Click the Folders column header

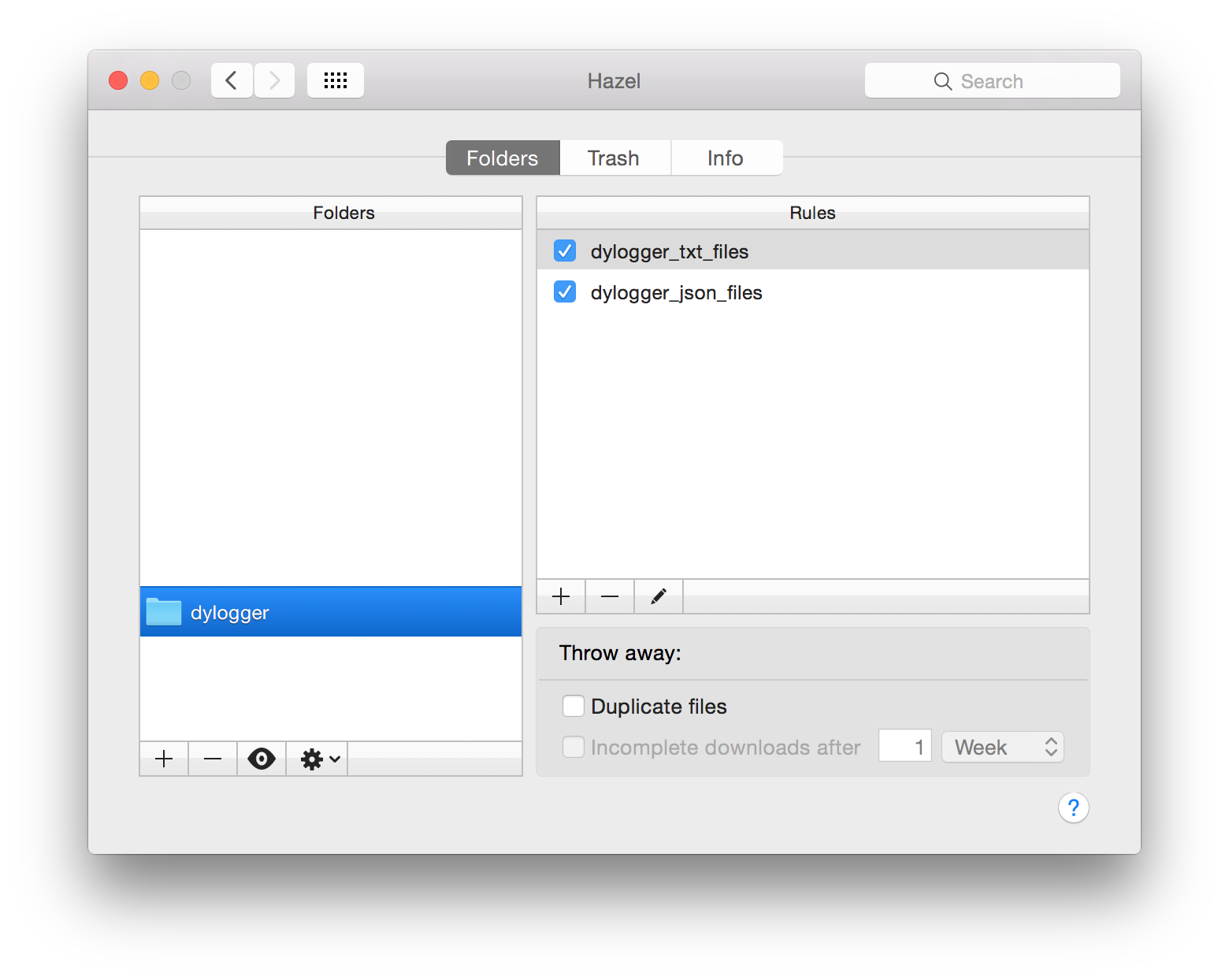pyautogui.click(x=331, y=213)
